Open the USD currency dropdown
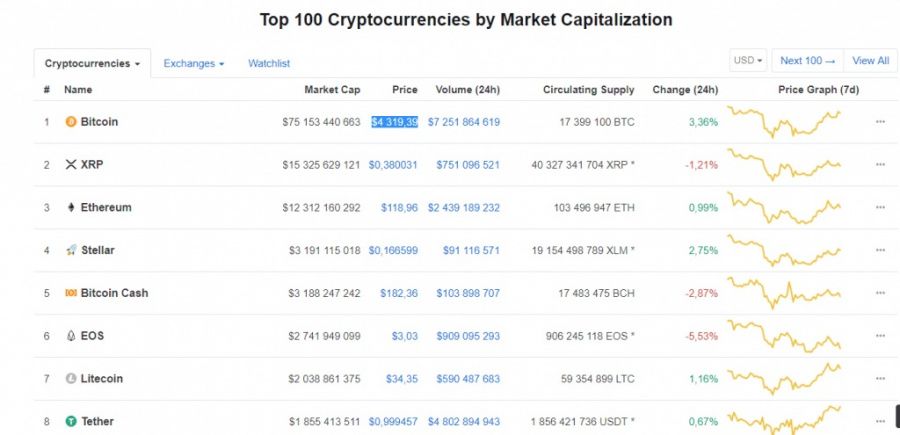Viewport: 900px width, 435px height. (x=748, y=61)
